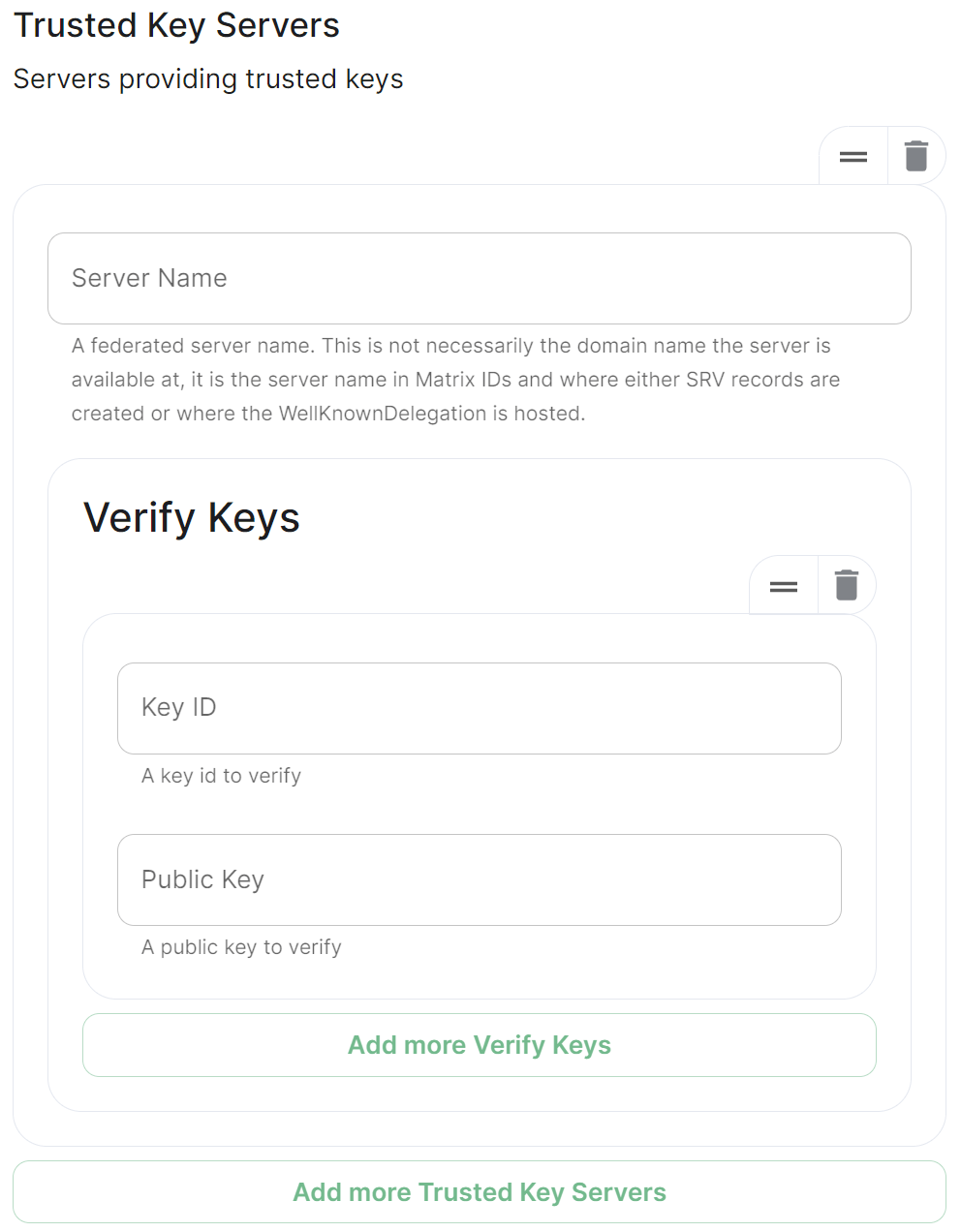Click the 'A public key to verify' hint
The width and height of the screenshot is (961, 1232).
(241, 947)
